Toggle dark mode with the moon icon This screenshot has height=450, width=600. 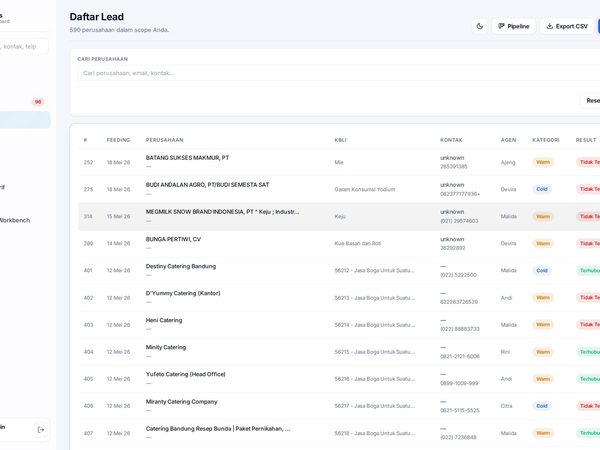pos(479,26)
